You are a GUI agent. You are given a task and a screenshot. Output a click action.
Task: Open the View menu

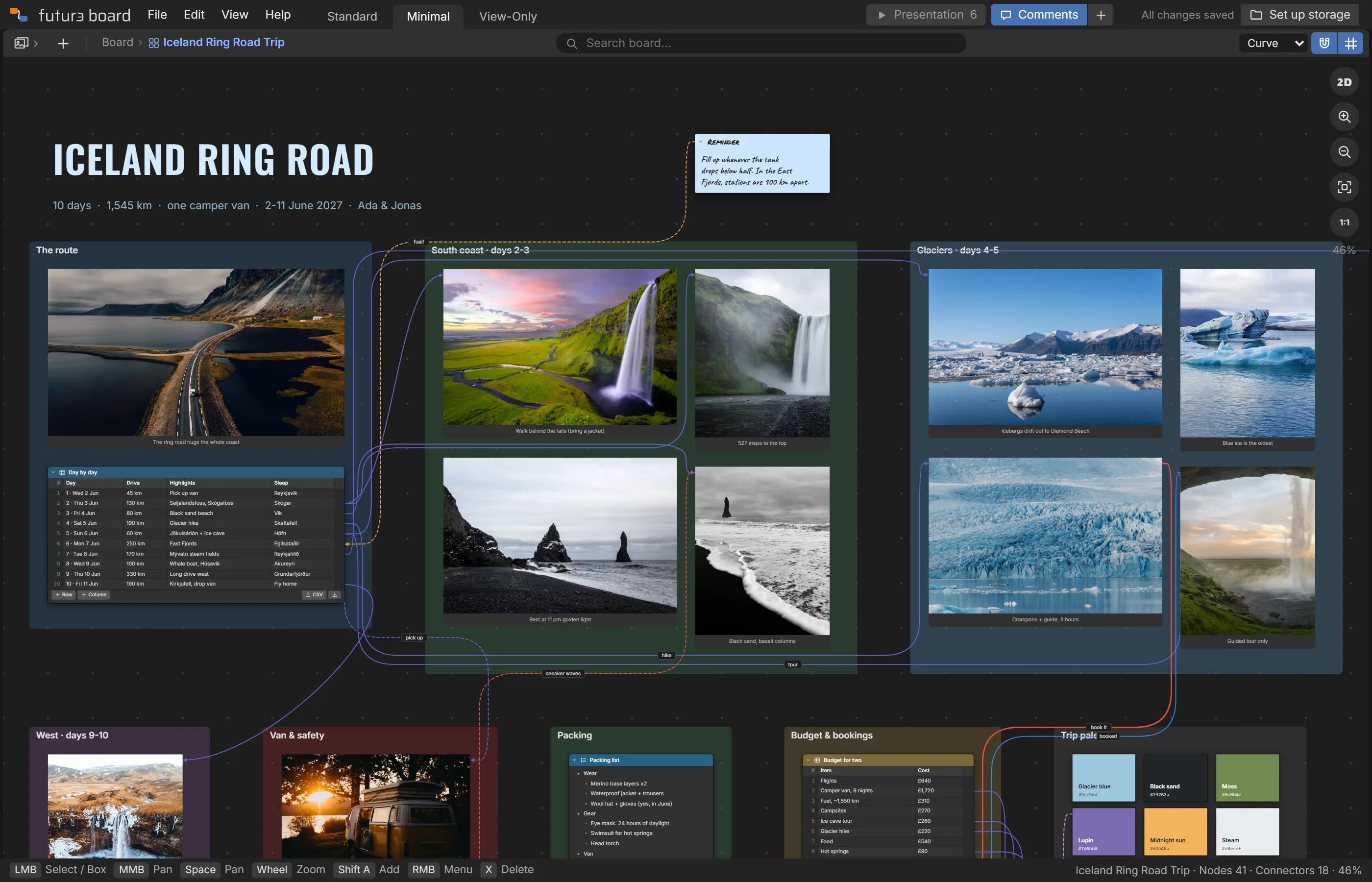point(235,14)
